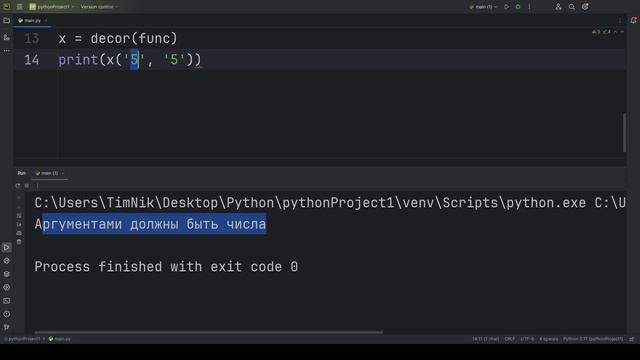Toggle soft-wrap in run console
This screenshot has height=360, width=640.
click(x=19, y=216)
